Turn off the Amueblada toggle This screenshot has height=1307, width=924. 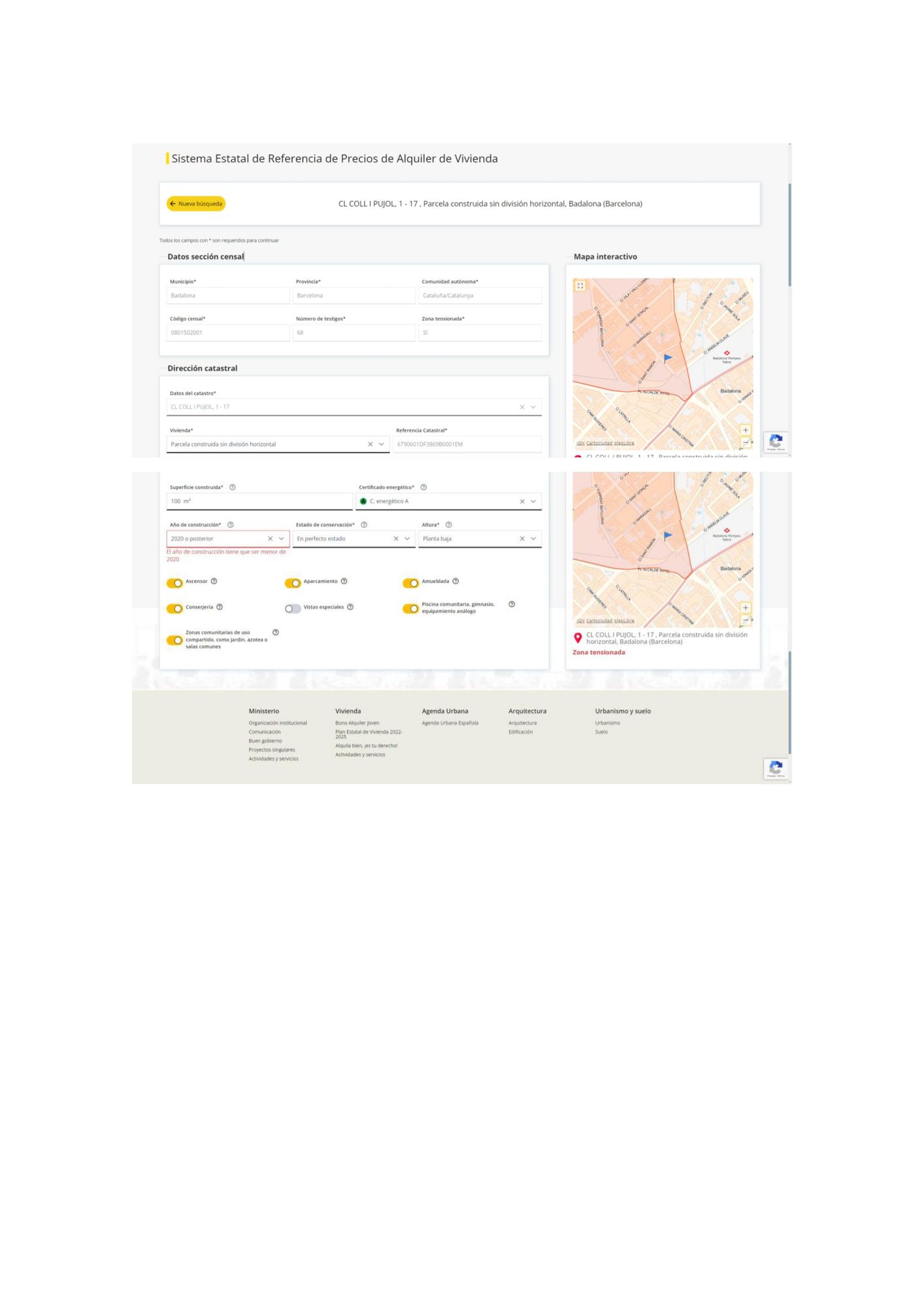(x=410, y=583)
